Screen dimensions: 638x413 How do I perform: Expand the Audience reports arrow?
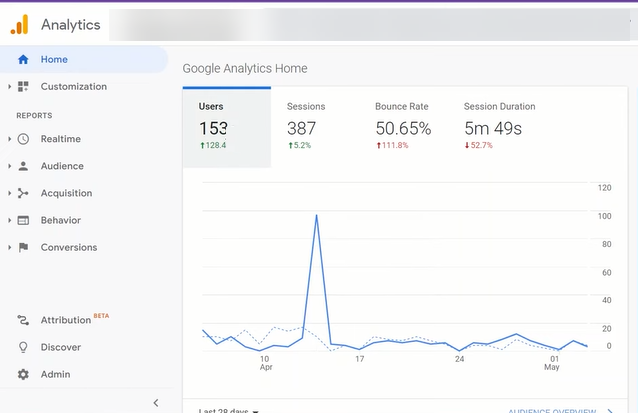9,166
